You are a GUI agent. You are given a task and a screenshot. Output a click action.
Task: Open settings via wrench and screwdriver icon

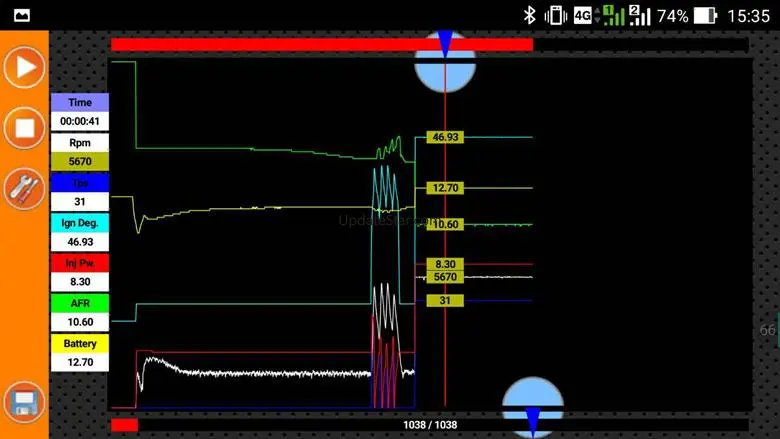pos(24,189)
